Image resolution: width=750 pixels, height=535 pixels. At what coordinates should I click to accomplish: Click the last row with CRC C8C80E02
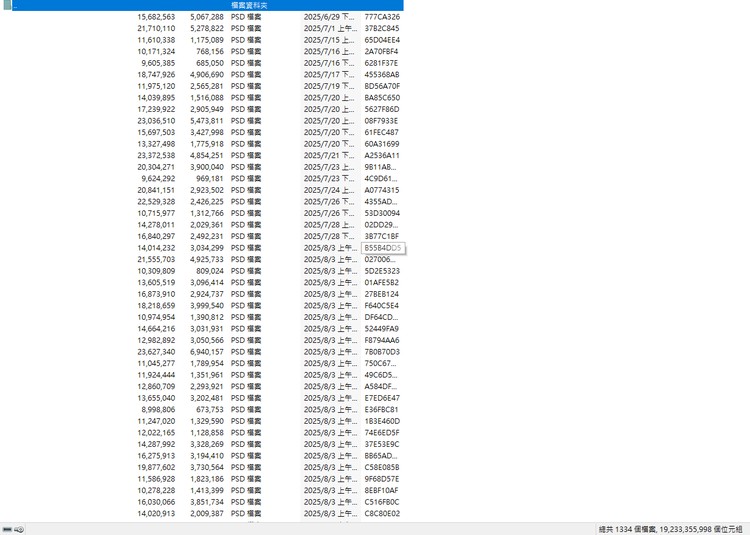381,513
